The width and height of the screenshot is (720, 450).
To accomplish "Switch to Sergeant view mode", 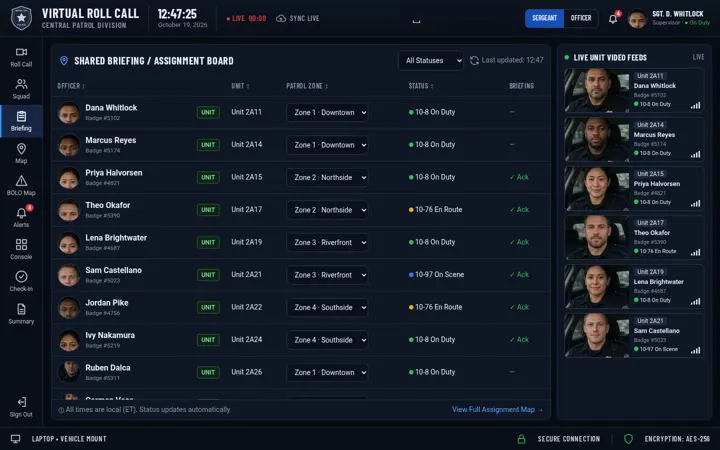I will click(545, 18).
